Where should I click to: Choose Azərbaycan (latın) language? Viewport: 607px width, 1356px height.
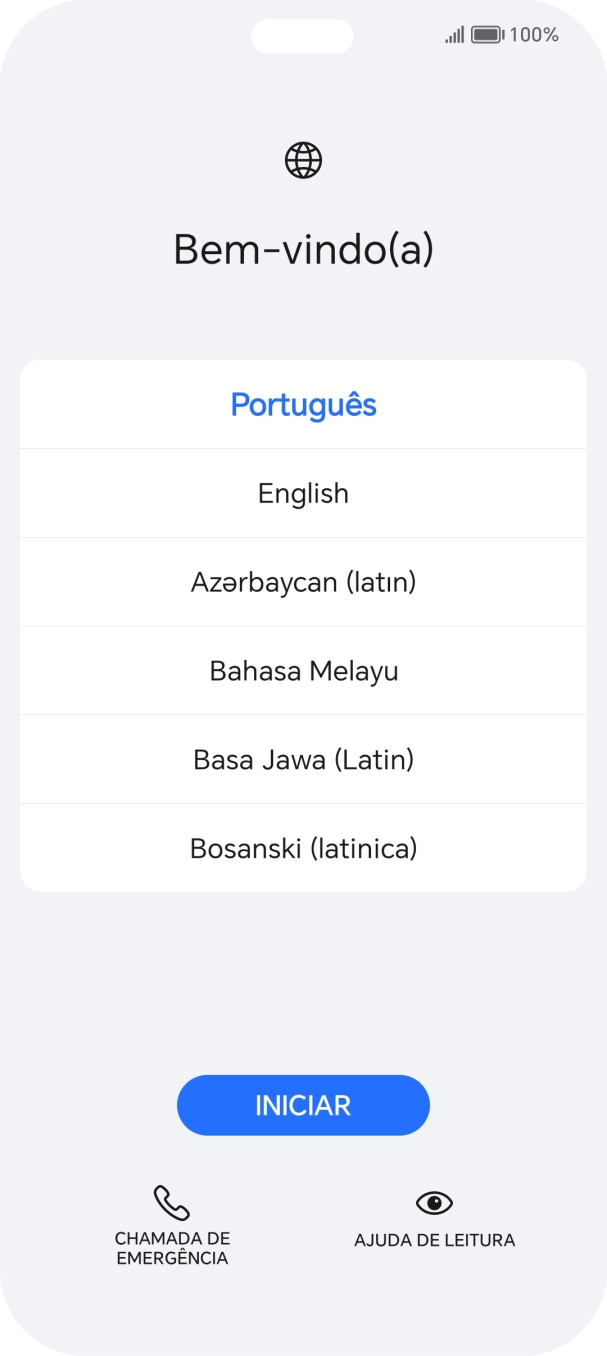(x=303, y=582)
